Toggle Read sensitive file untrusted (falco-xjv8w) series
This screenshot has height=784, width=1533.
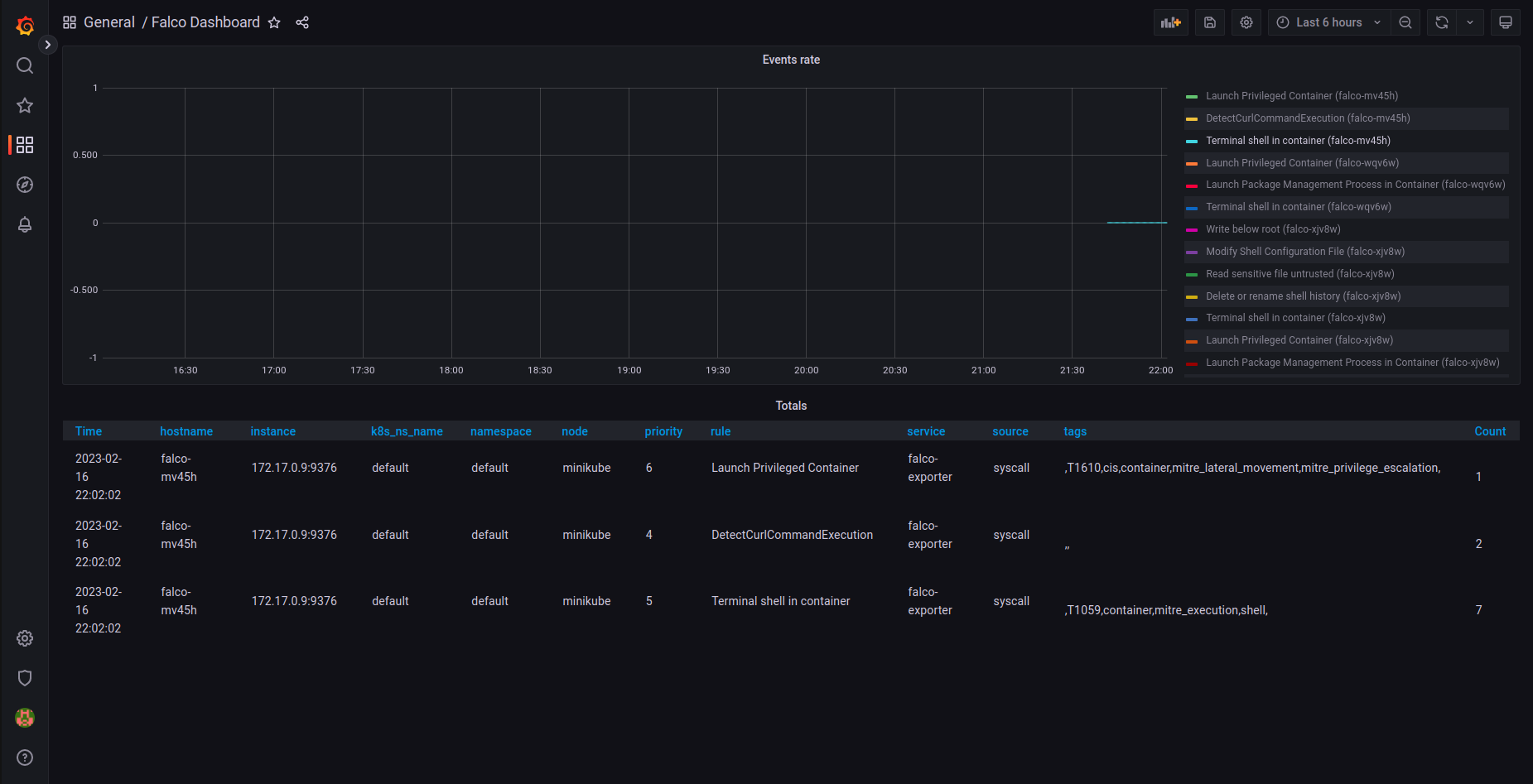coord(1300,274)
